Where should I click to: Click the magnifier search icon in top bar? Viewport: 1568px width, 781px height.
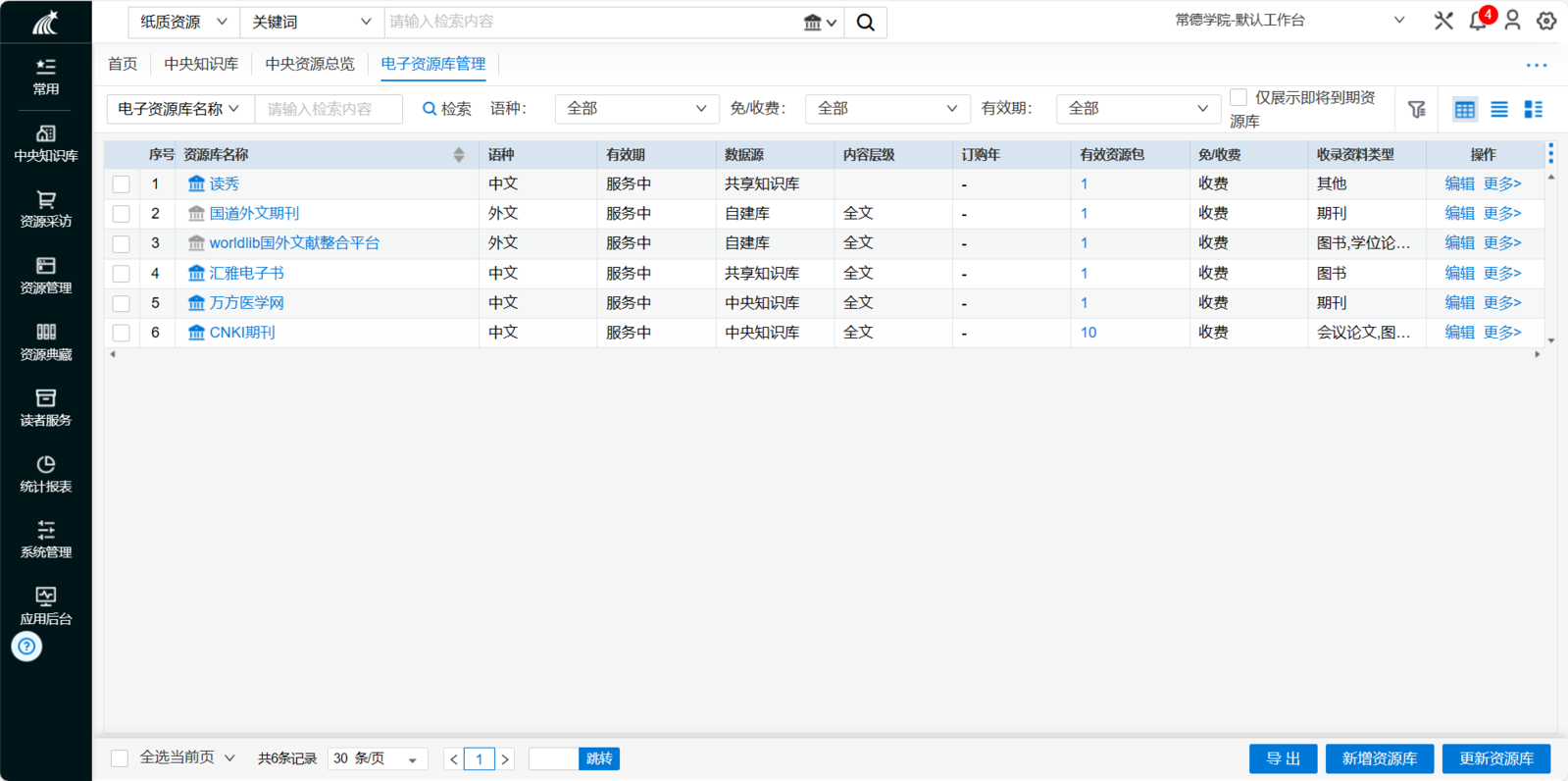(x=865, y=22)
